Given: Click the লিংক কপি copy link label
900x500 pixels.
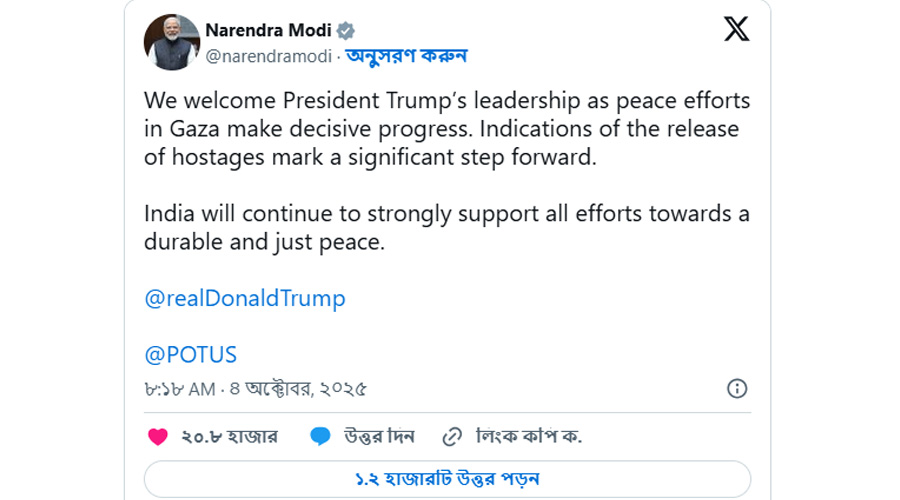Looking at the screenshot, I should pos(529,436).
